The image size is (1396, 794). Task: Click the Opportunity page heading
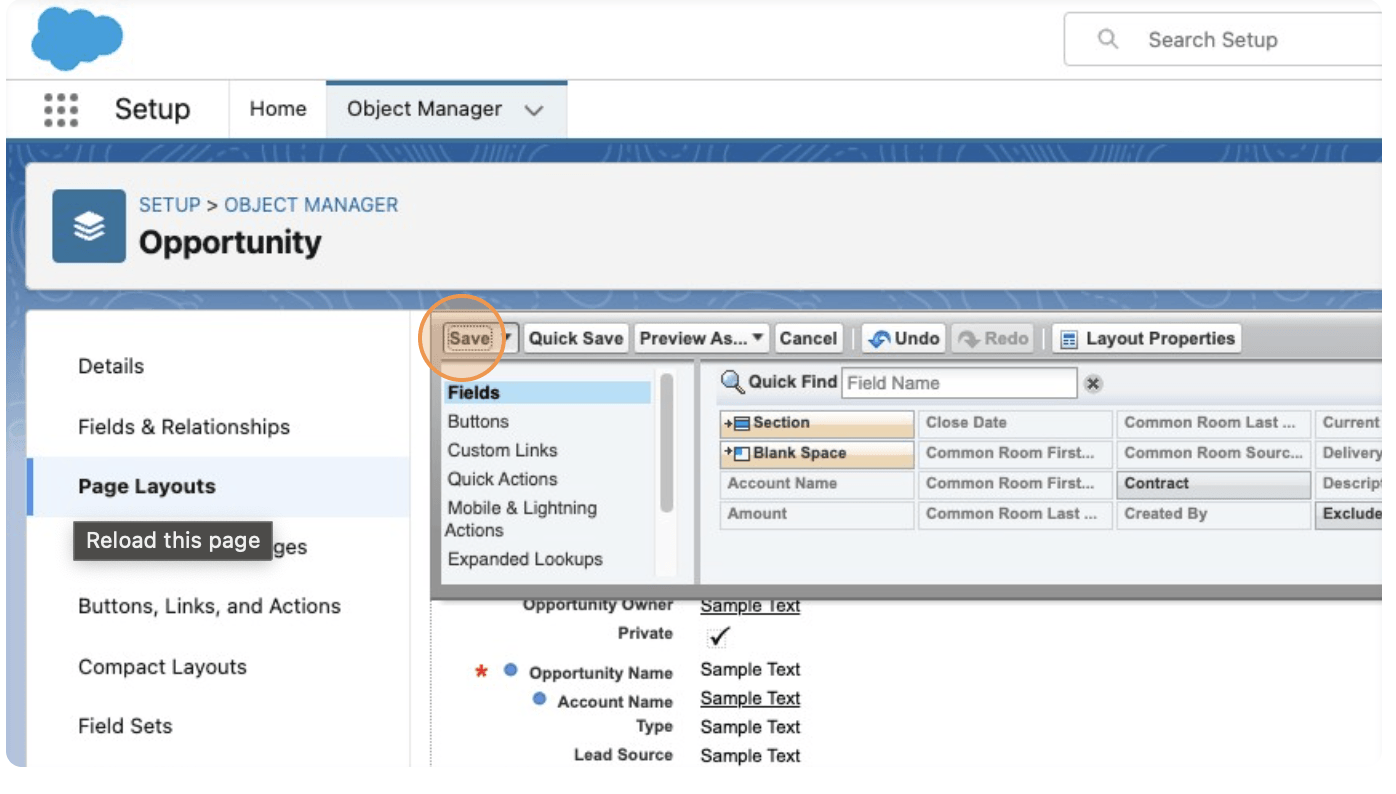coord(230,243)
